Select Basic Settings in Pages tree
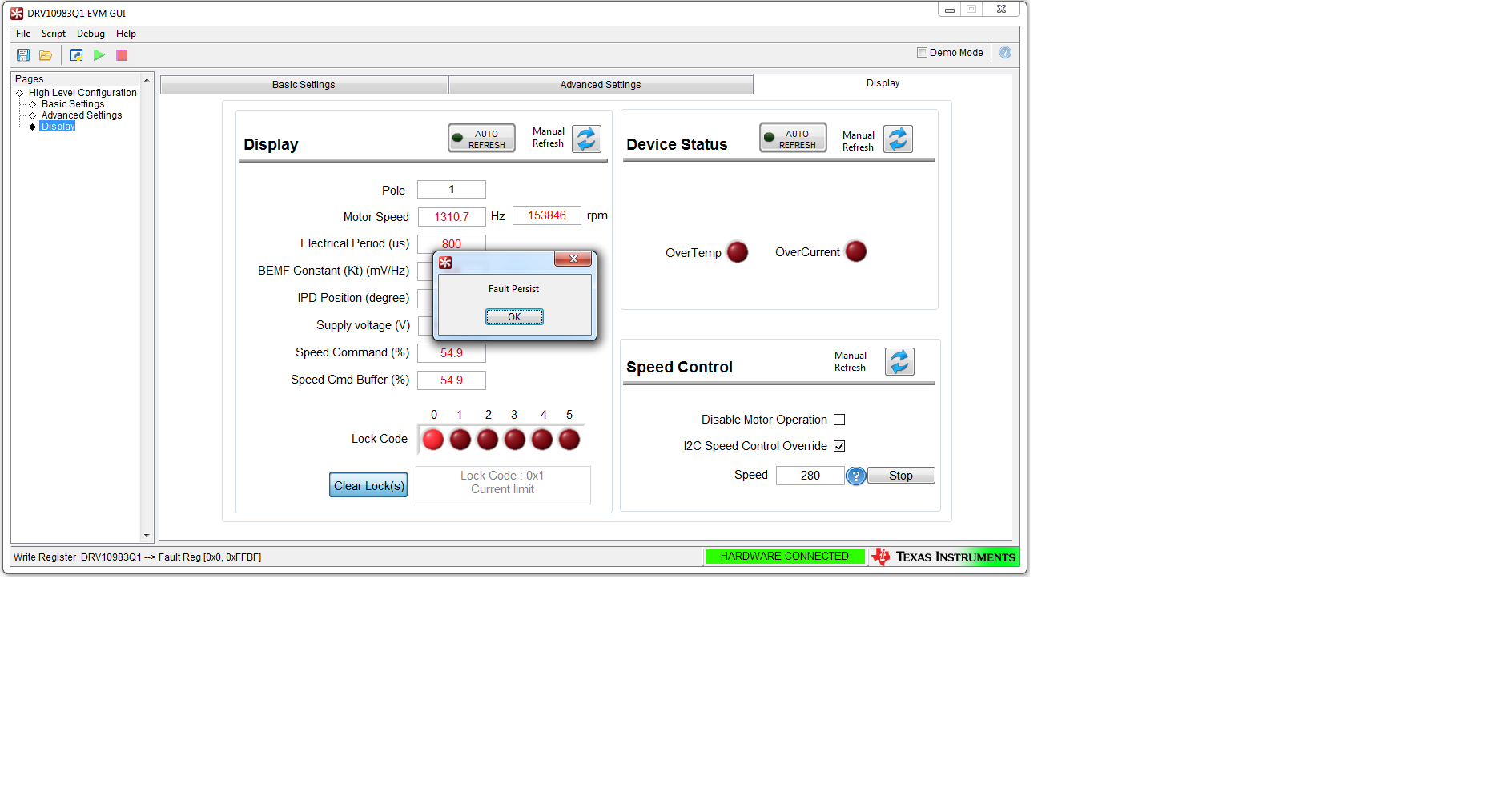1504x812 pixels. click(x=73, y=104)
